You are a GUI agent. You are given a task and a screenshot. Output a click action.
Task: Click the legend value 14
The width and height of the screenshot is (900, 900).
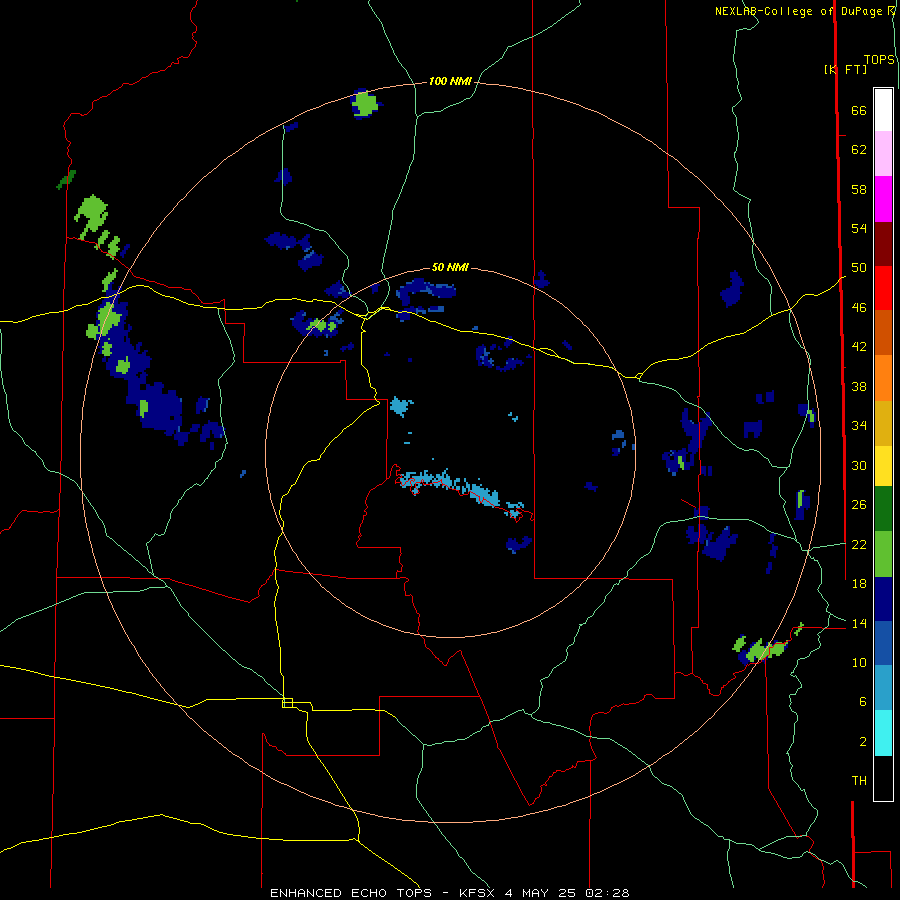tap(859, 623)
